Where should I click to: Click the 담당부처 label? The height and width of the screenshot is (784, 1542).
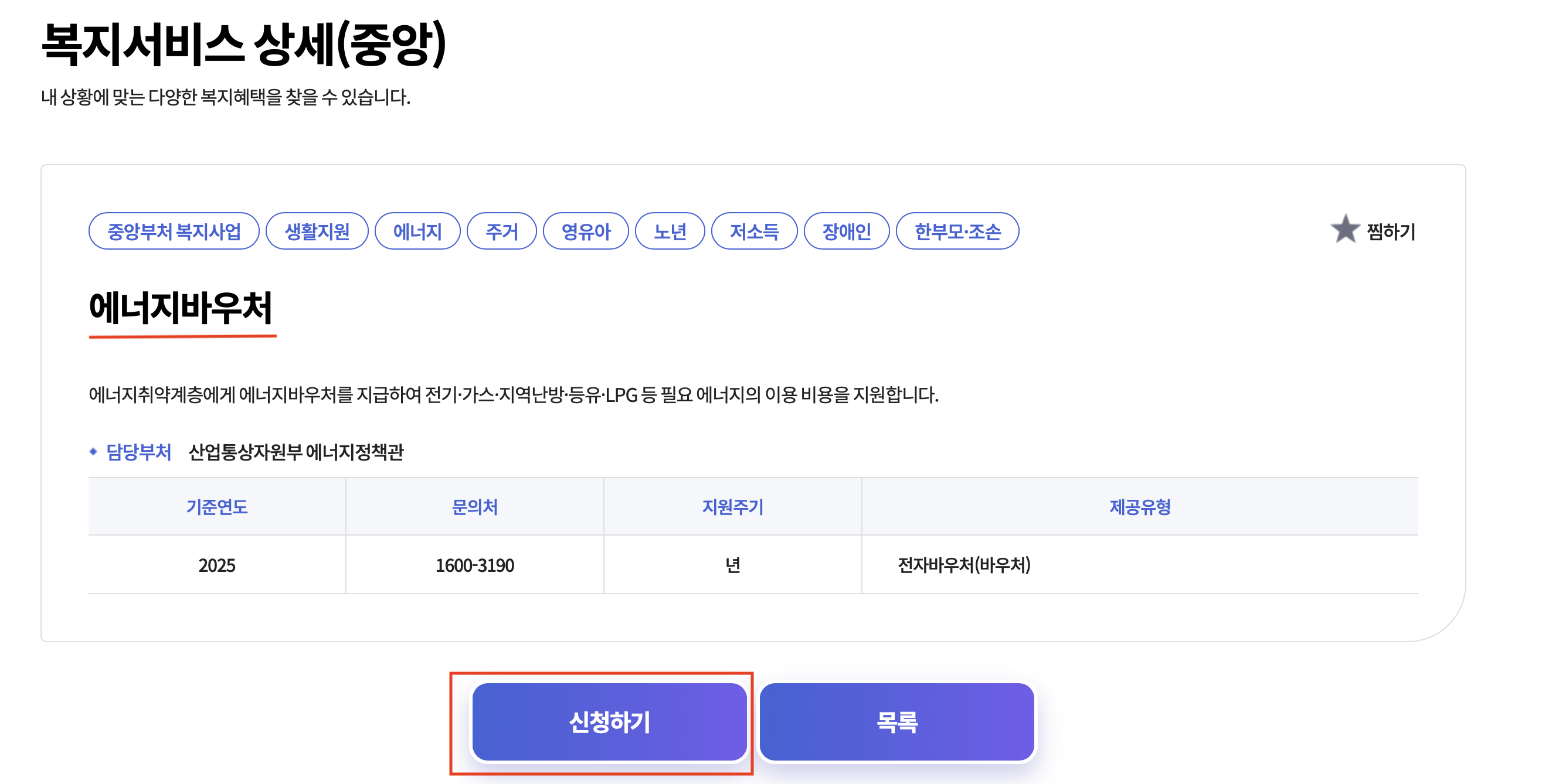(x=138, y=452)
